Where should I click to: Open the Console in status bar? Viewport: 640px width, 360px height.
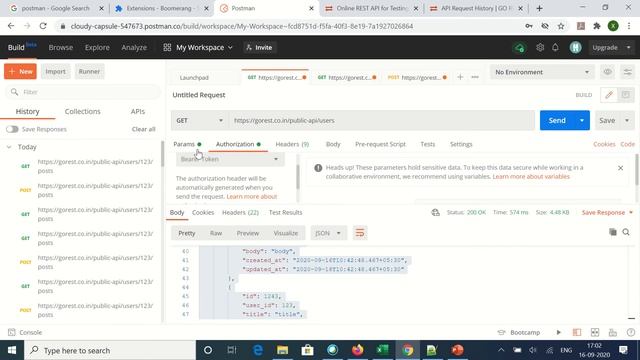[x=25, y=332]
